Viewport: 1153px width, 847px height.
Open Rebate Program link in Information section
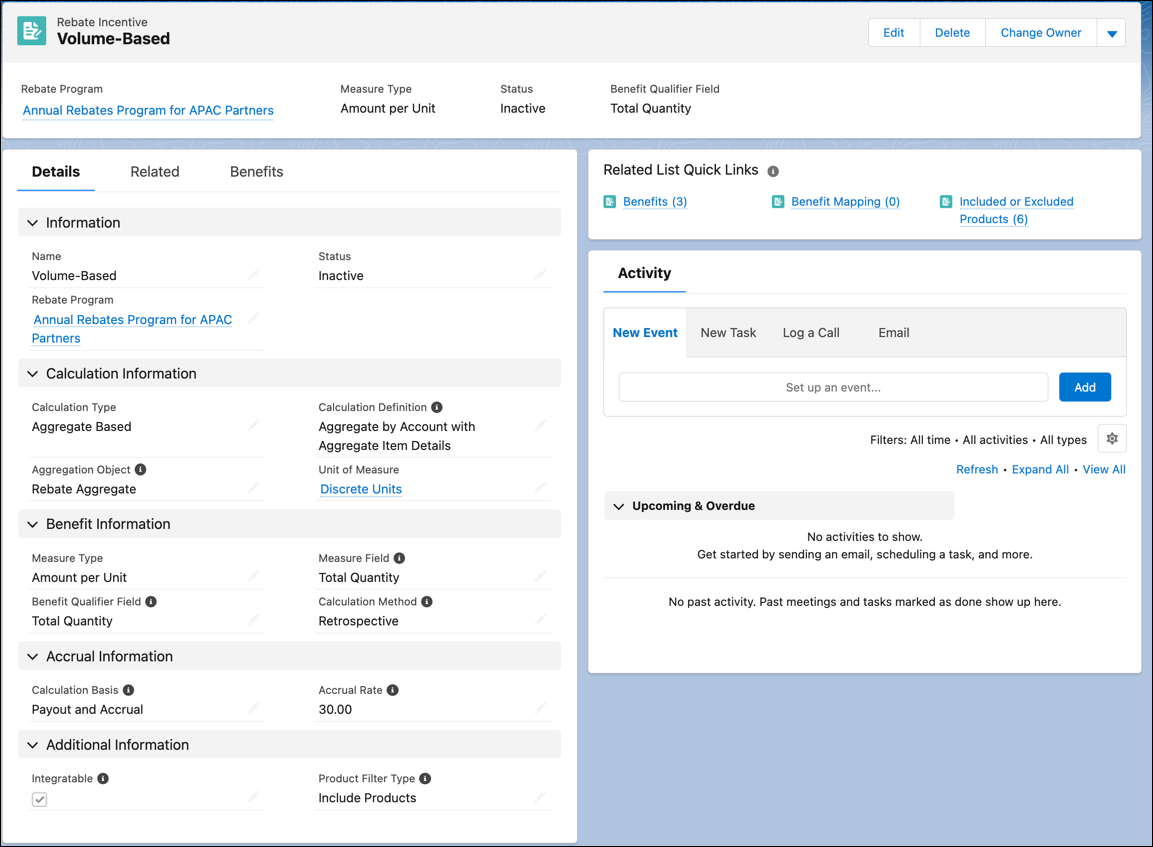132,329
